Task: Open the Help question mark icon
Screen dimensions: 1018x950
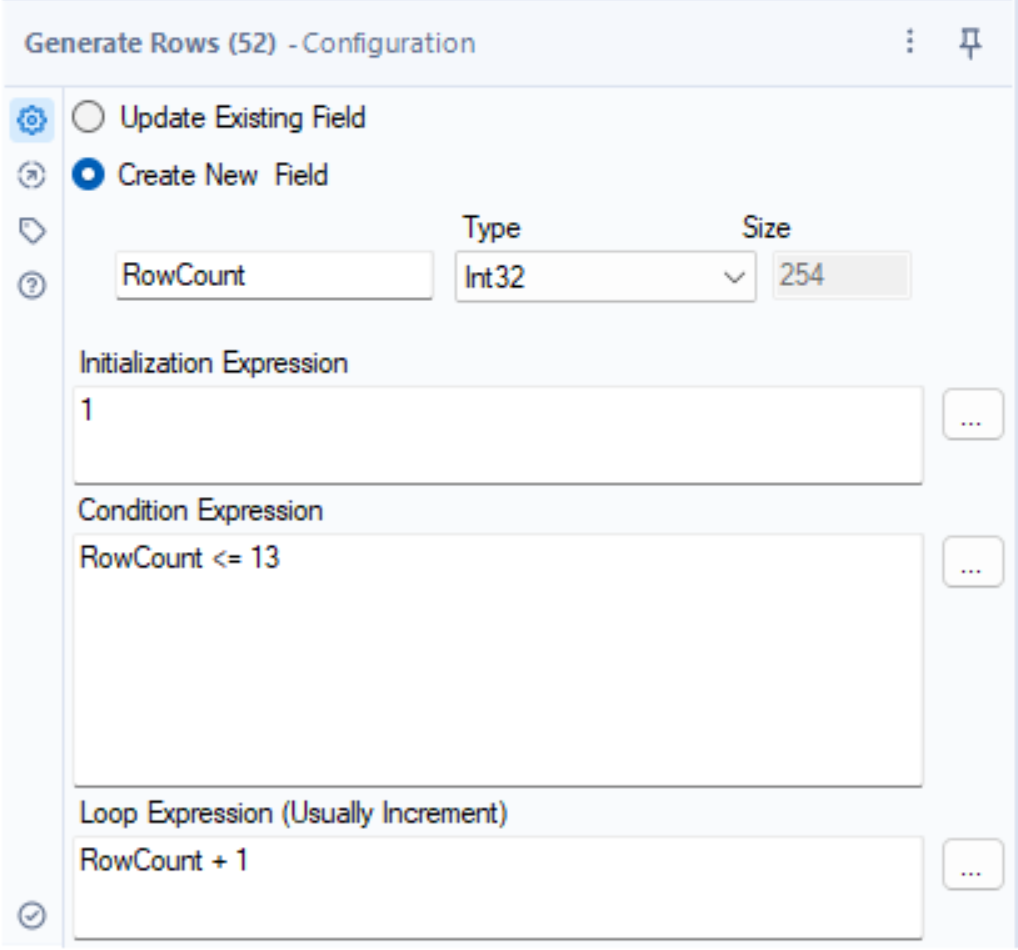Action: coord(33,287)
